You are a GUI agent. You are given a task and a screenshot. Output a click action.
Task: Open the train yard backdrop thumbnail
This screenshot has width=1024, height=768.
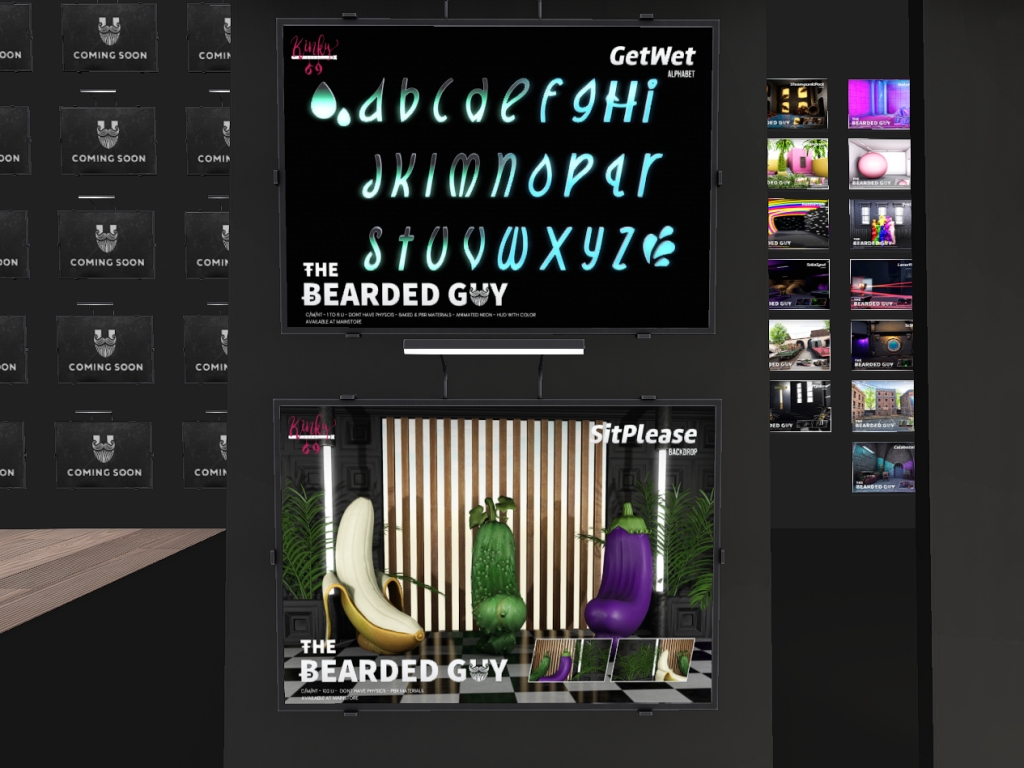pyautogui.click(x=799, y=345)
